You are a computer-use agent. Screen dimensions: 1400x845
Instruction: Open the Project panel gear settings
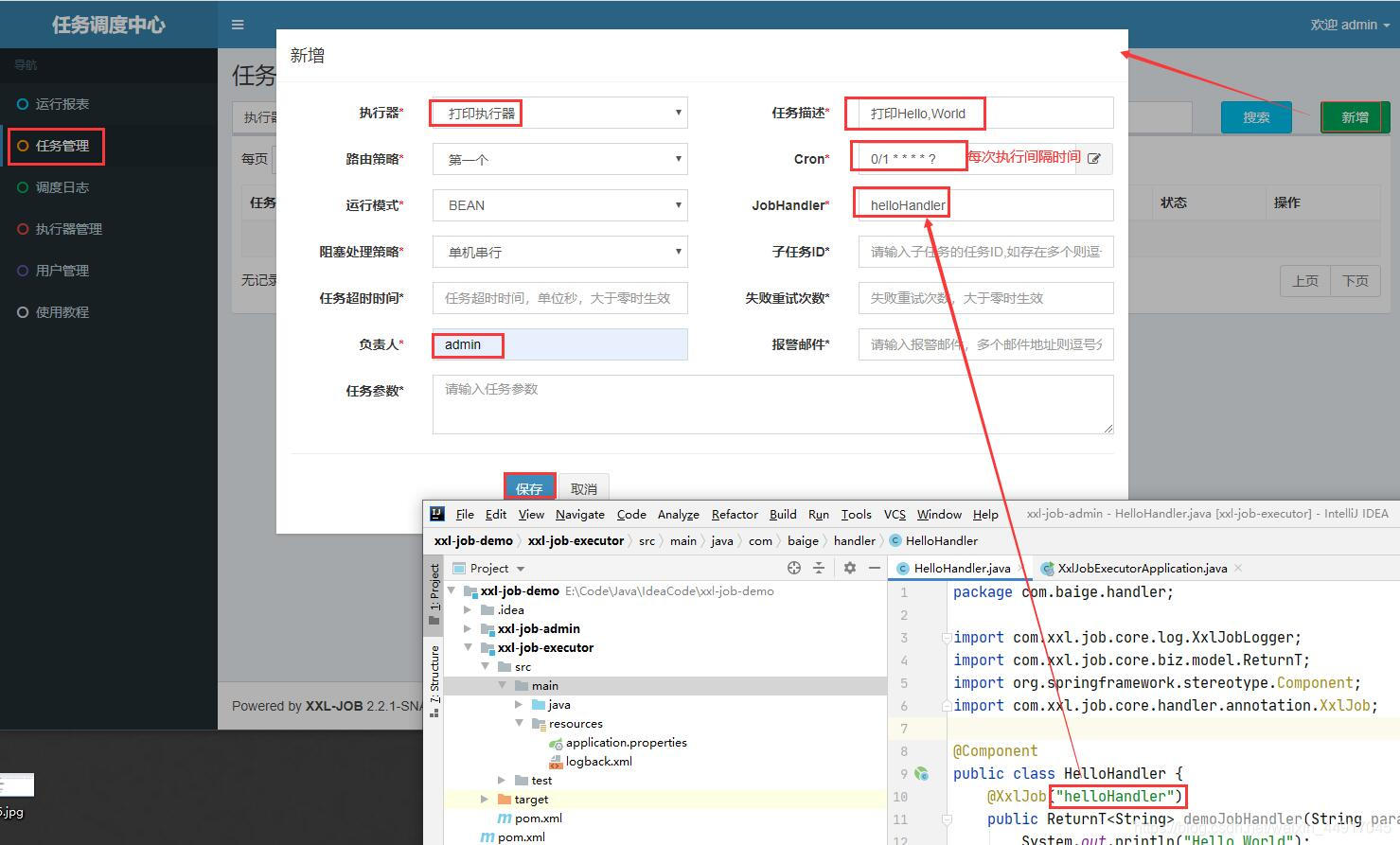[x=850, y=568]
